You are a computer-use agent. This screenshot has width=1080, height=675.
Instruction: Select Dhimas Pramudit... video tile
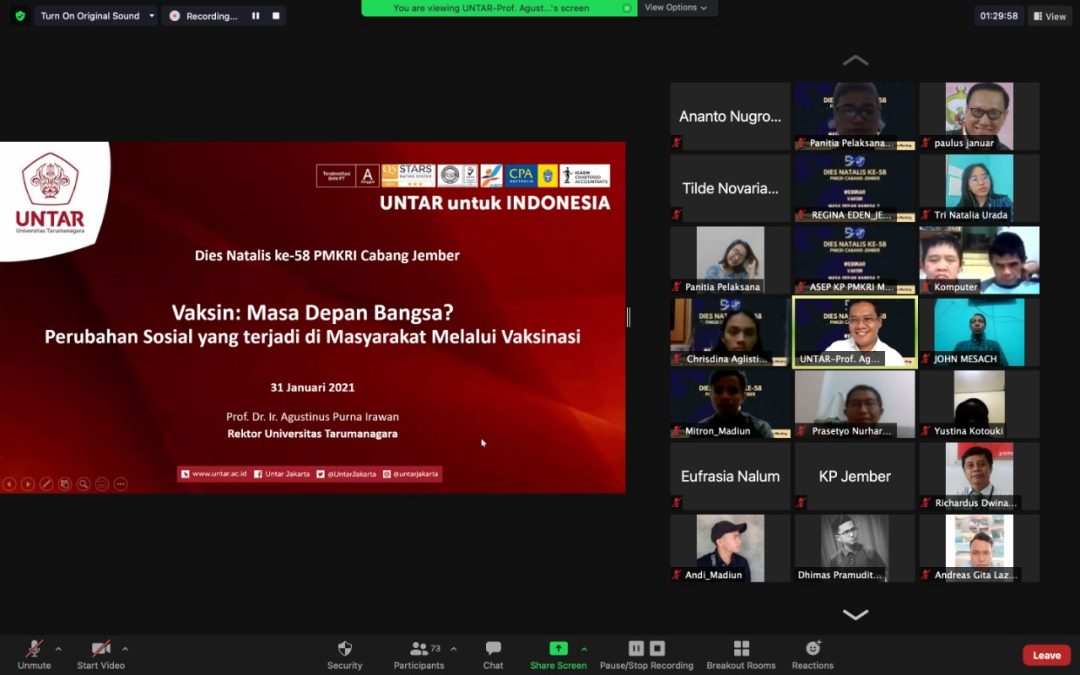pos(855,548)
